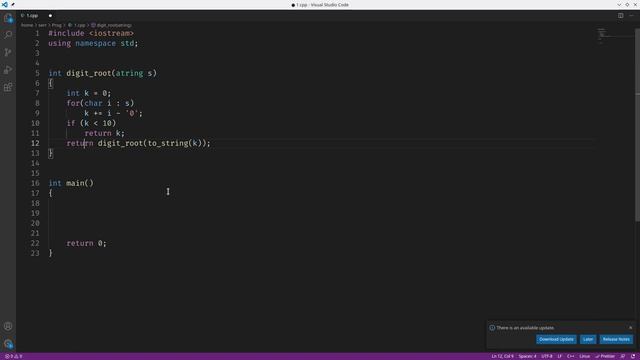Image resolution: width=640 pixels, height=360 pixels.
Task: Open the Explorer view in the activity bar
Action: (8, 18)
